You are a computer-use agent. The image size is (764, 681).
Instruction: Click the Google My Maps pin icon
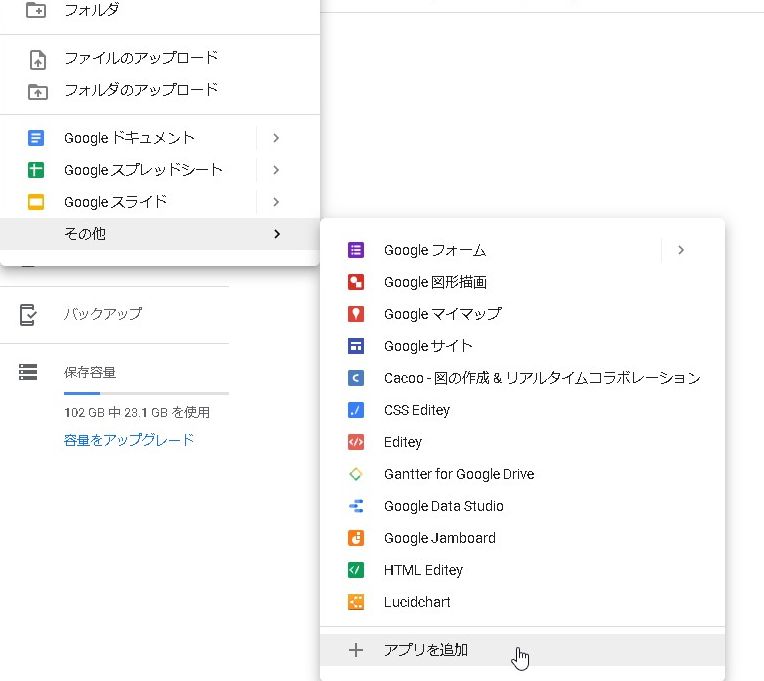pos(355,314)
